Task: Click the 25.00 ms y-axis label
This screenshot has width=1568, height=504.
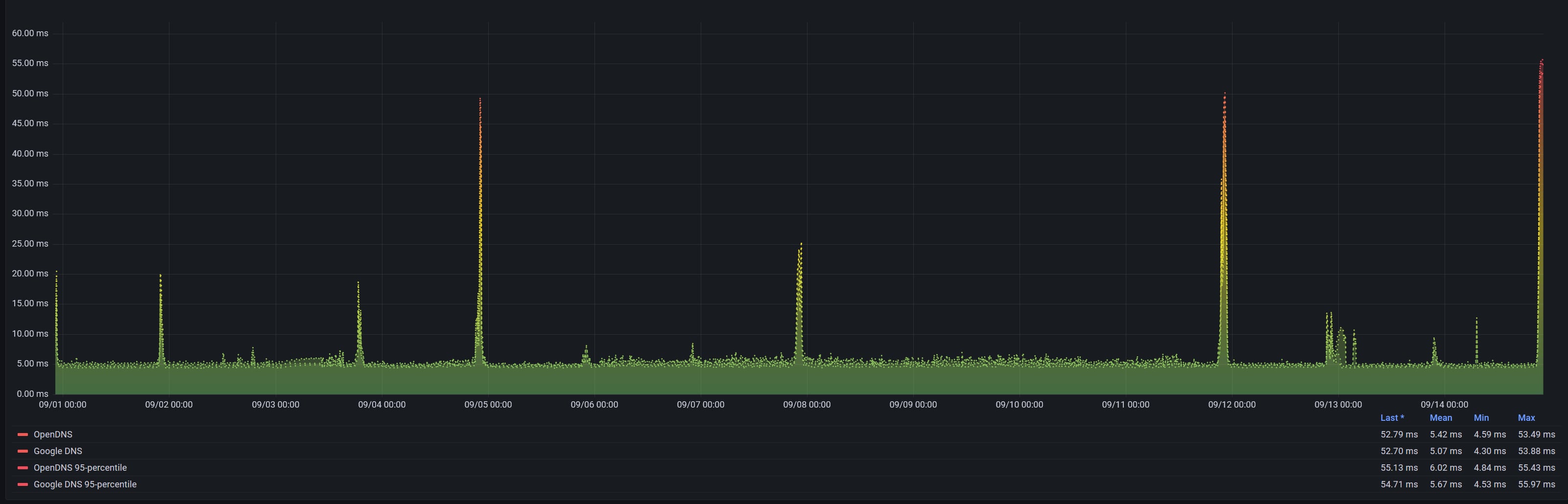Action: [x=30, y=243]
